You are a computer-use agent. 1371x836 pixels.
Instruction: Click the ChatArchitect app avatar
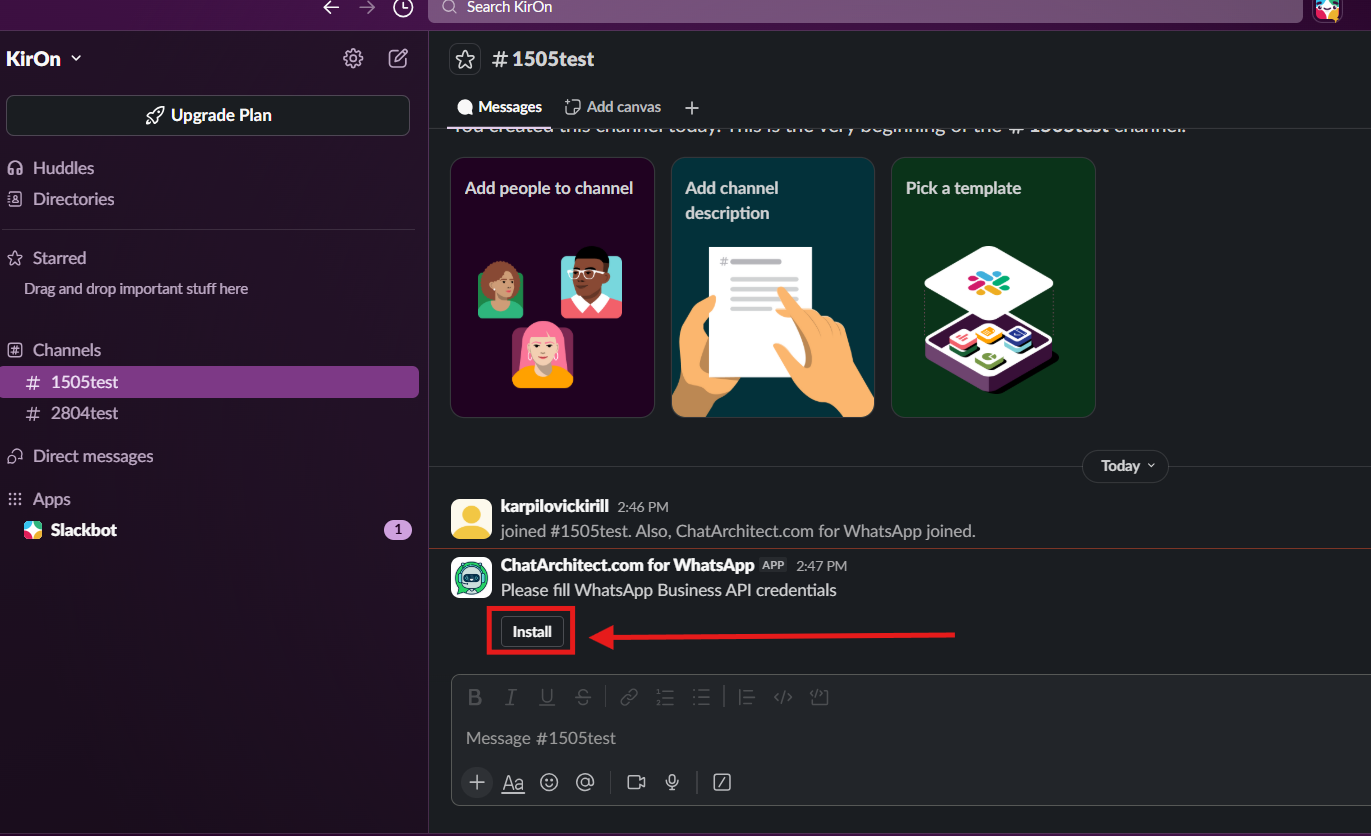coord(471,578)
